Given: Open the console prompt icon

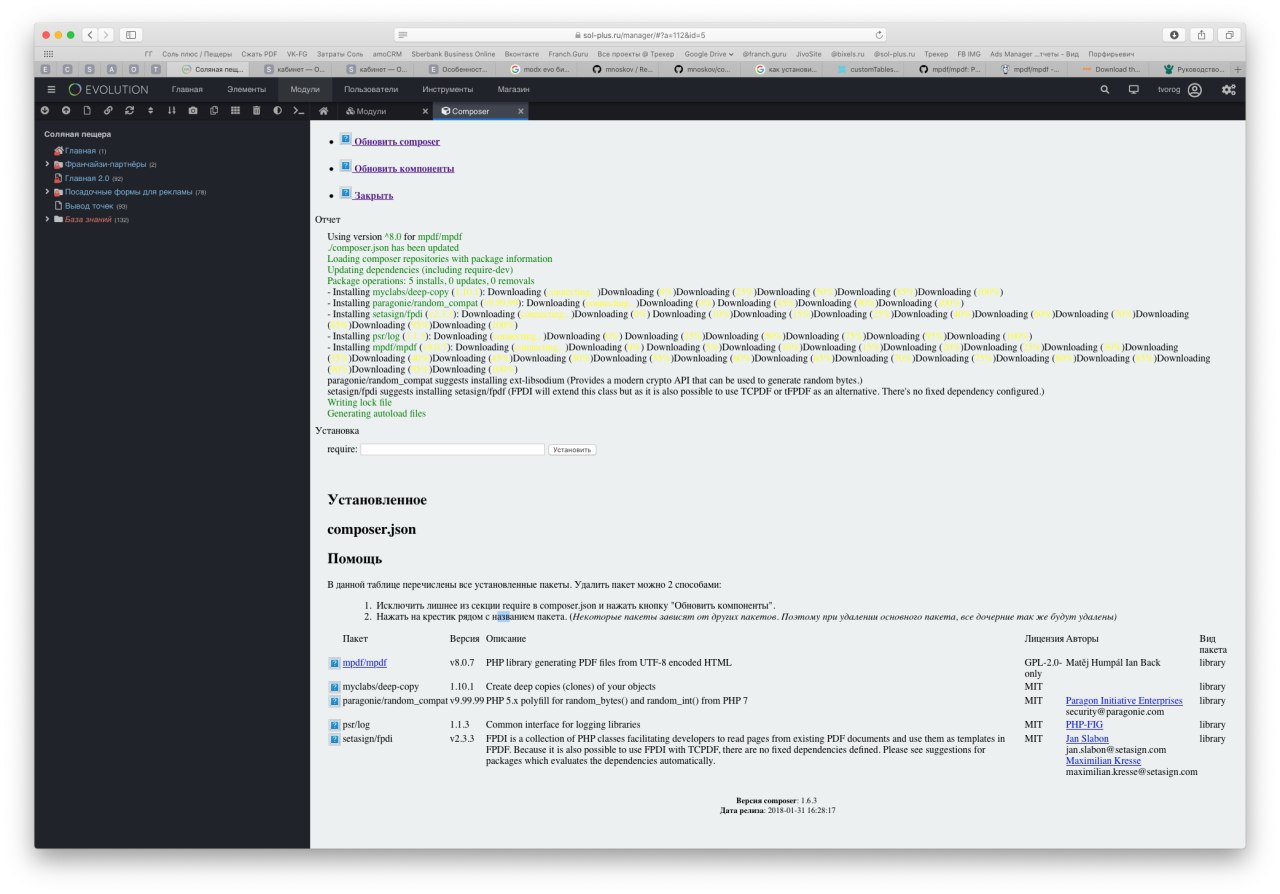Looking at the screenshot, I should click(x=298, y=111).
